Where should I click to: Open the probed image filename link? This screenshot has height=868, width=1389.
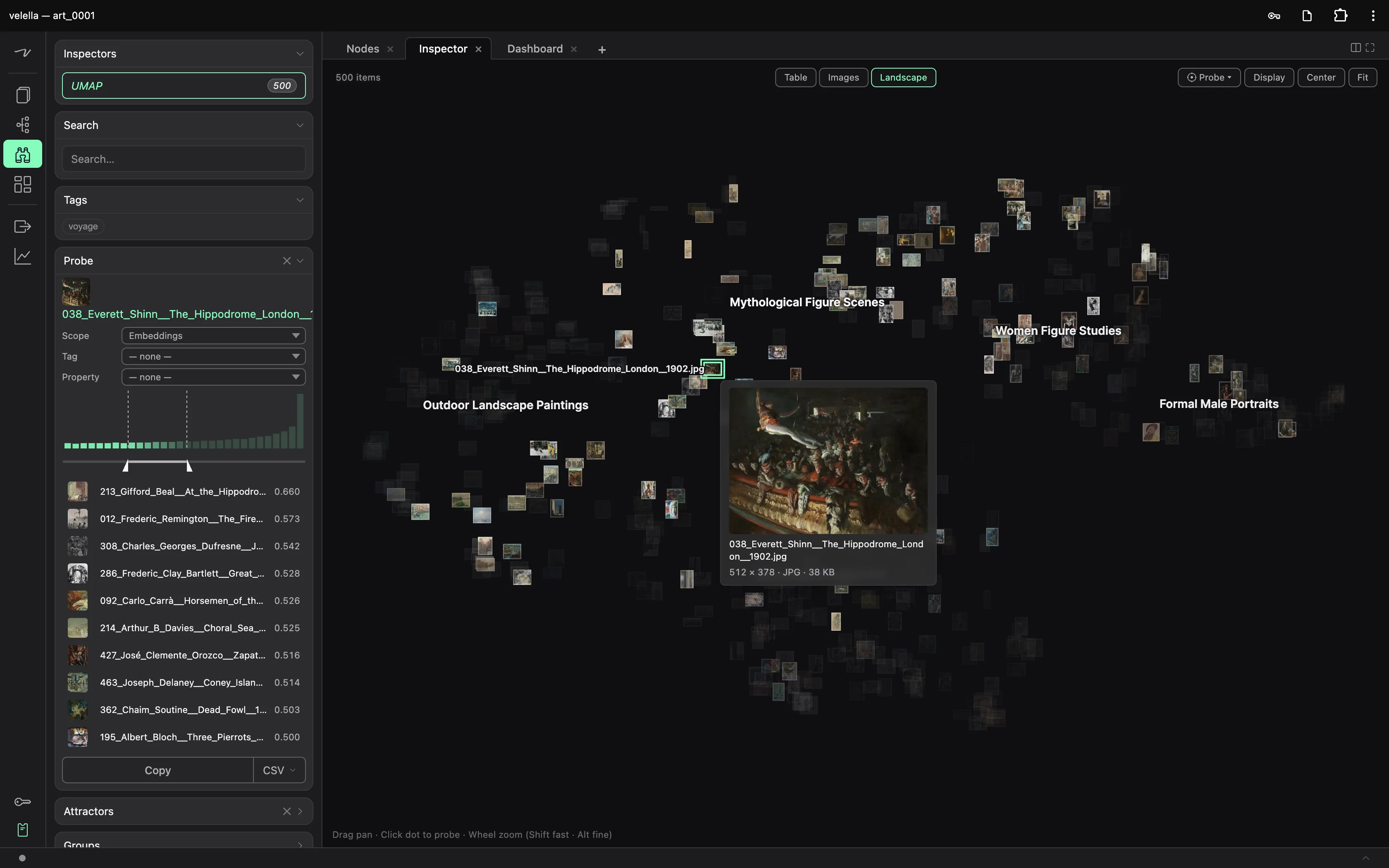(x=187, y=314)
